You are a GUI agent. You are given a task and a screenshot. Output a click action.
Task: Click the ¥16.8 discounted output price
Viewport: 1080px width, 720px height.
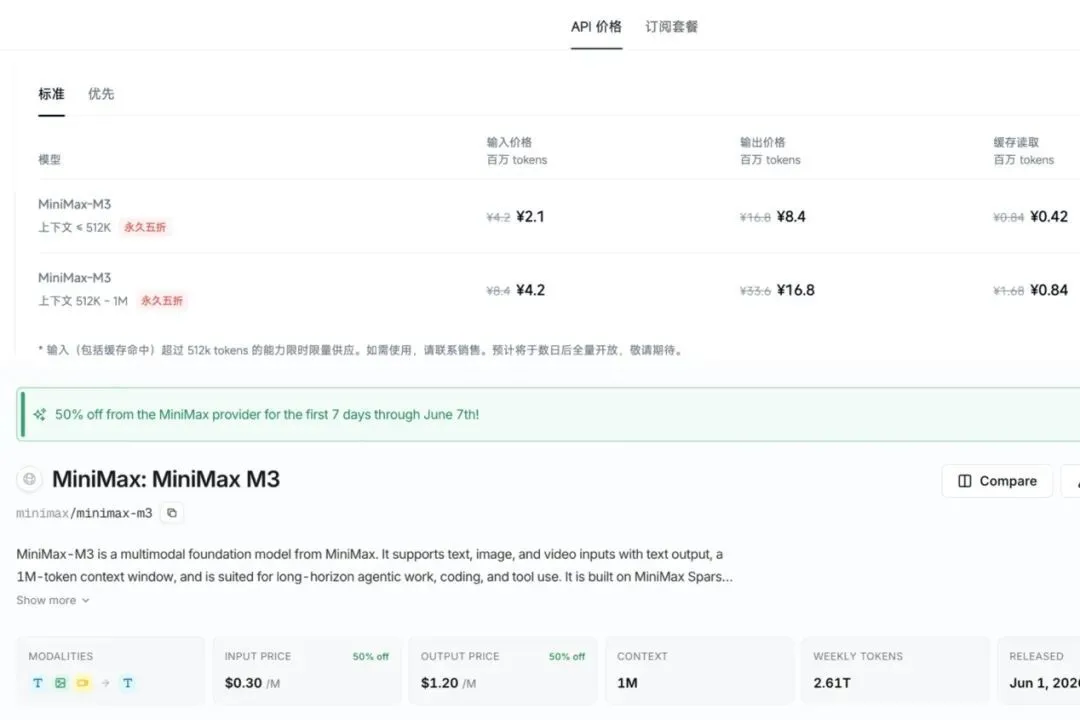pos(796,290)
